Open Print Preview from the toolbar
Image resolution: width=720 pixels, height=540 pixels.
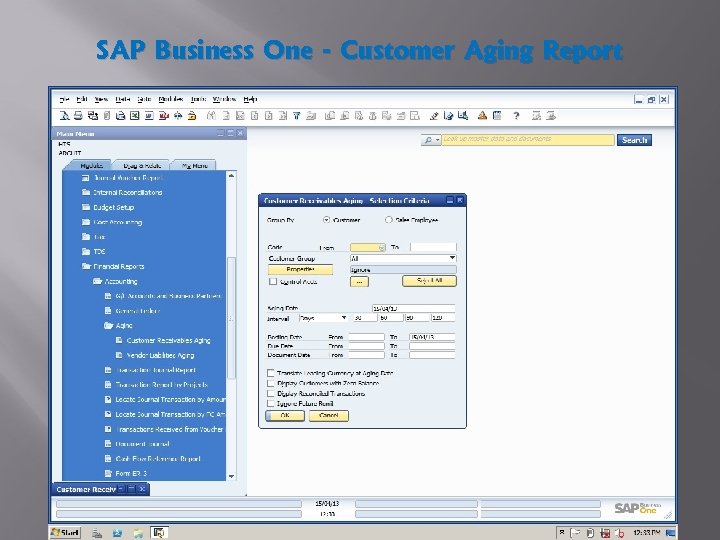click(x=65, y=116)
